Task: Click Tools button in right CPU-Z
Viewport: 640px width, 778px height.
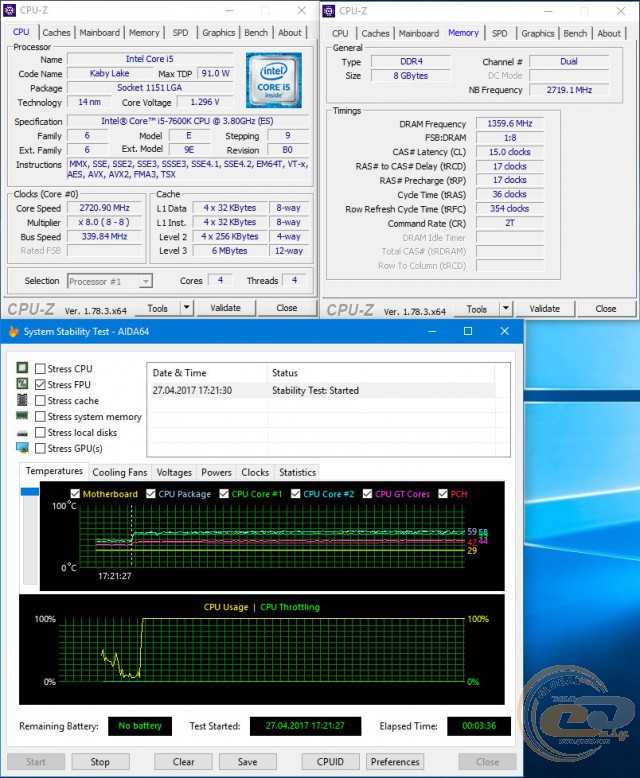Action: 476,309
